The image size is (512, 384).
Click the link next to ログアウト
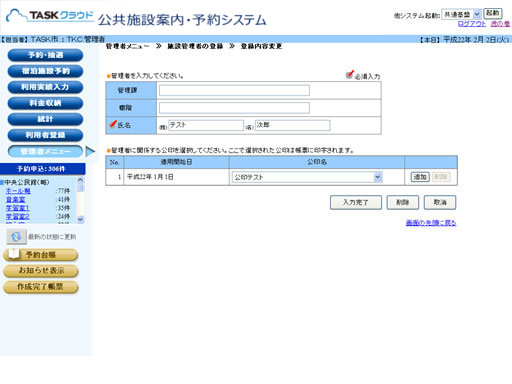point(500,24)
